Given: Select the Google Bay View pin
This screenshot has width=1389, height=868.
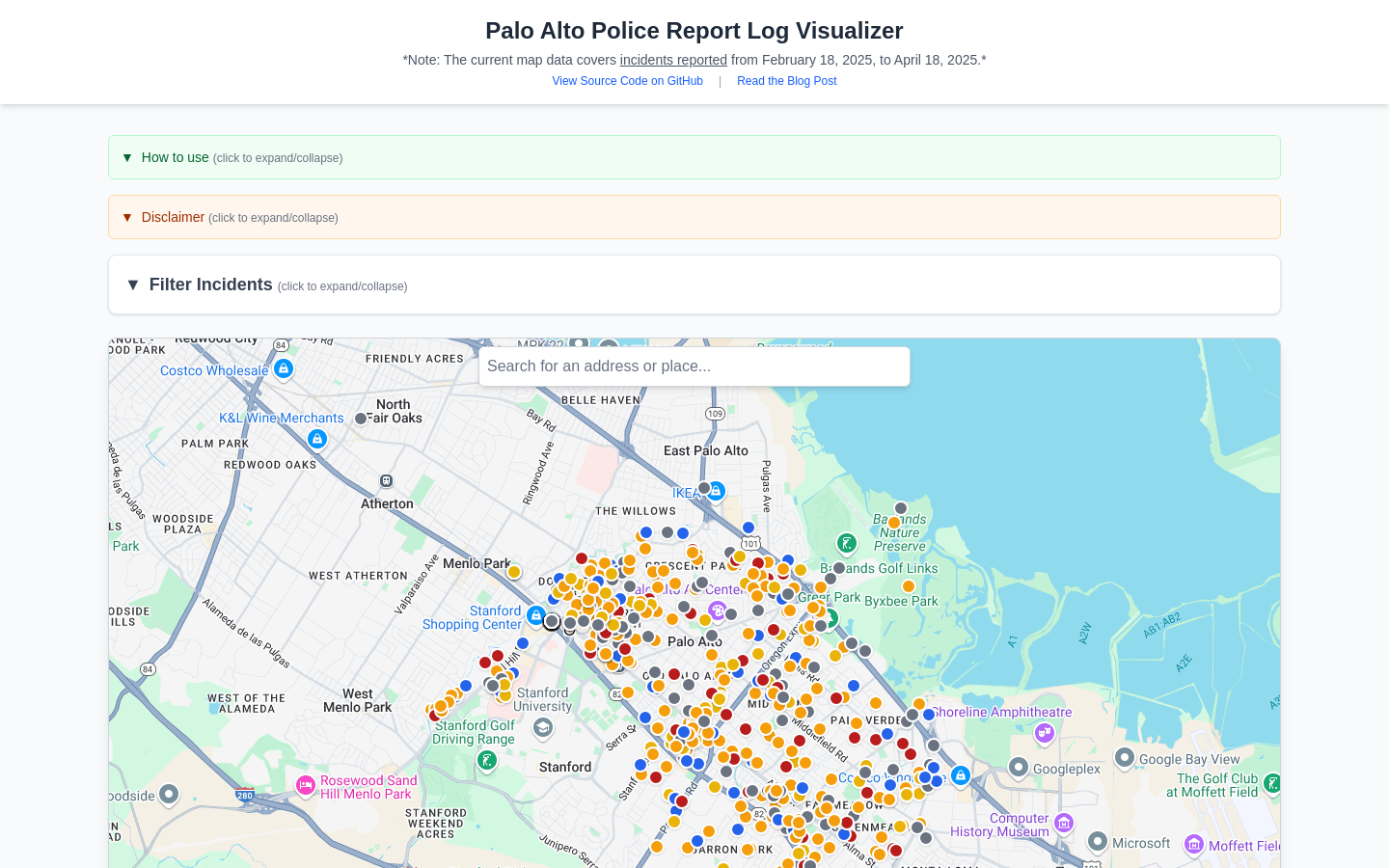Looking at the screenshot, I should click(x=1125, y=758).
